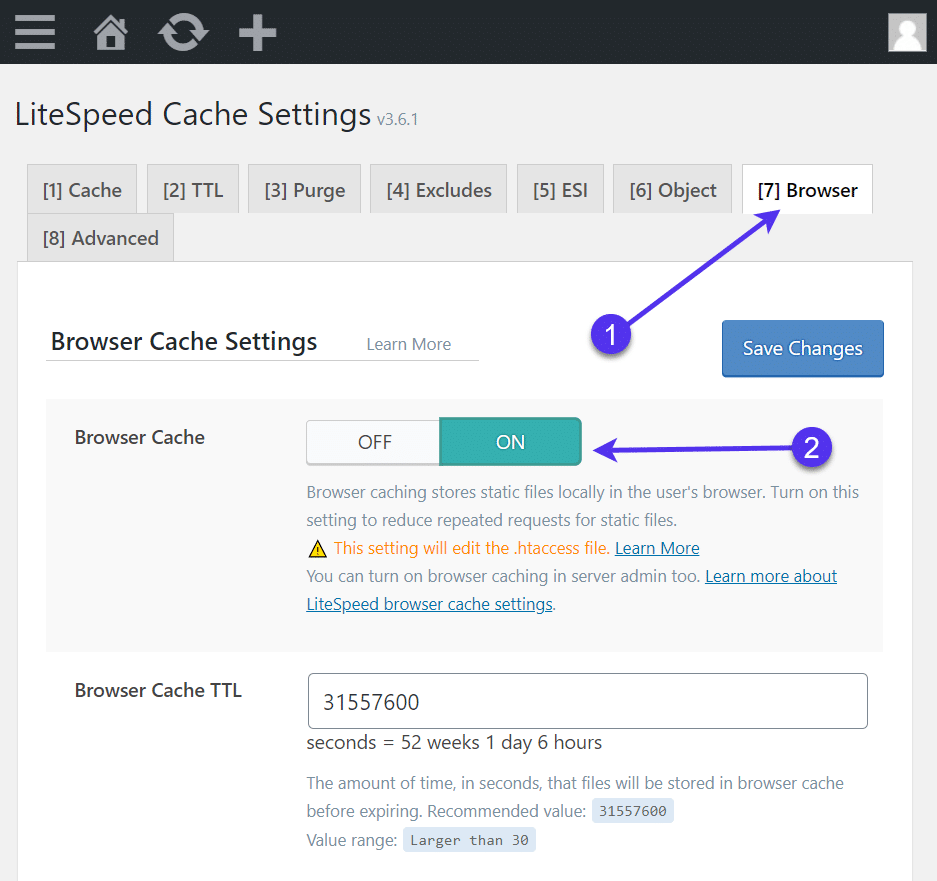This screenshot has width=937, height=881.
Task: Keep Browser Cache set to ON
Action: [x=510, y=441]
